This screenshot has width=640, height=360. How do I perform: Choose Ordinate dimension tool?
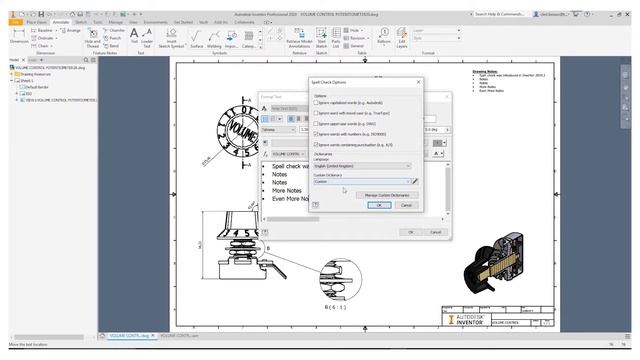pos(42,38)
